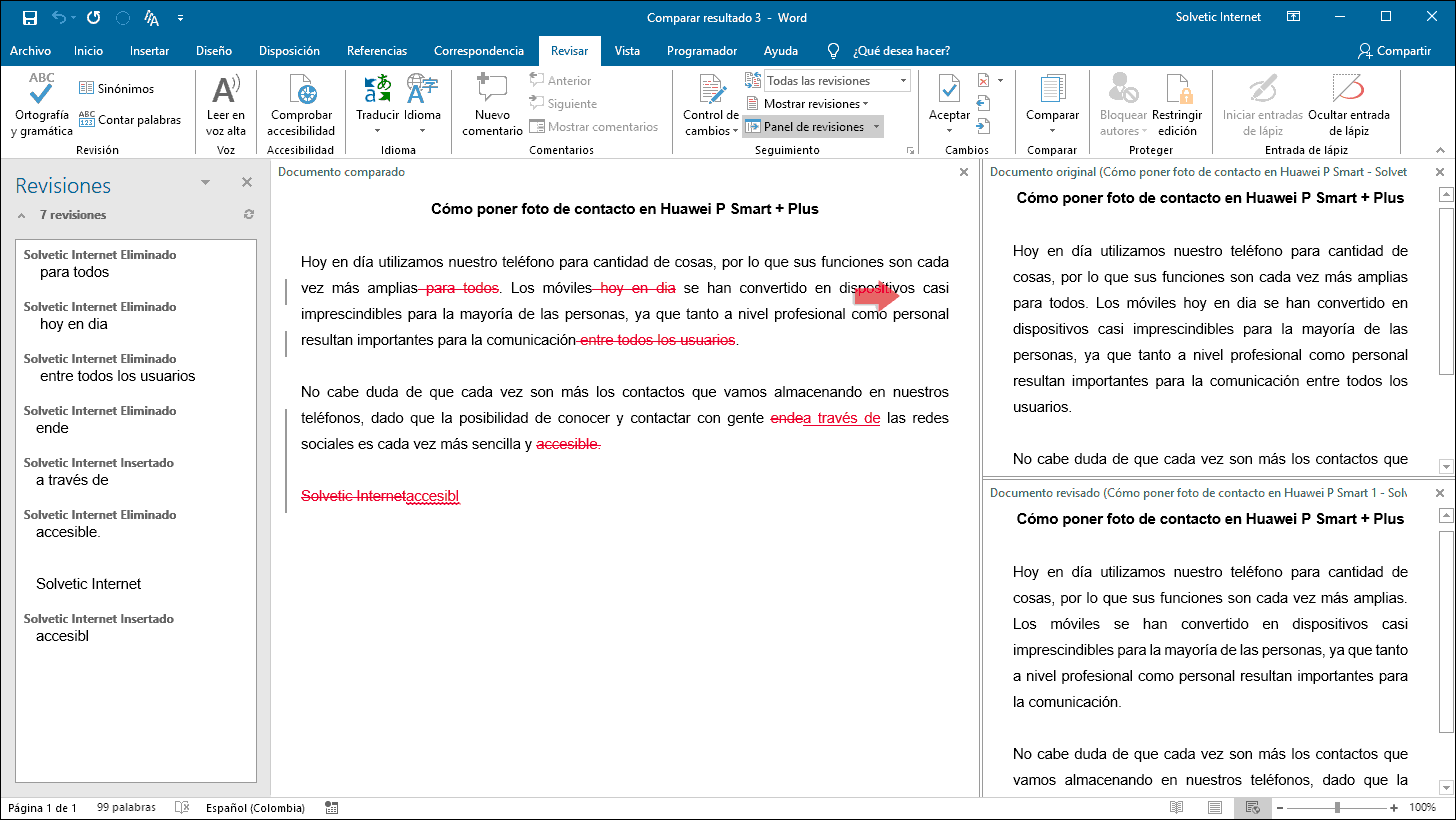Open the Archivo tab

(30, 51)
